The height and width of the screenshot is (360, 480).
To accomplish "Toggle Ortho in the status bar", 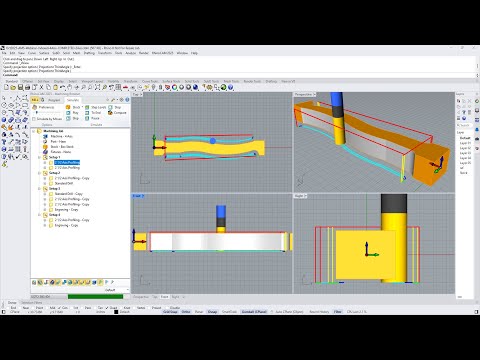I will point(186,312).
